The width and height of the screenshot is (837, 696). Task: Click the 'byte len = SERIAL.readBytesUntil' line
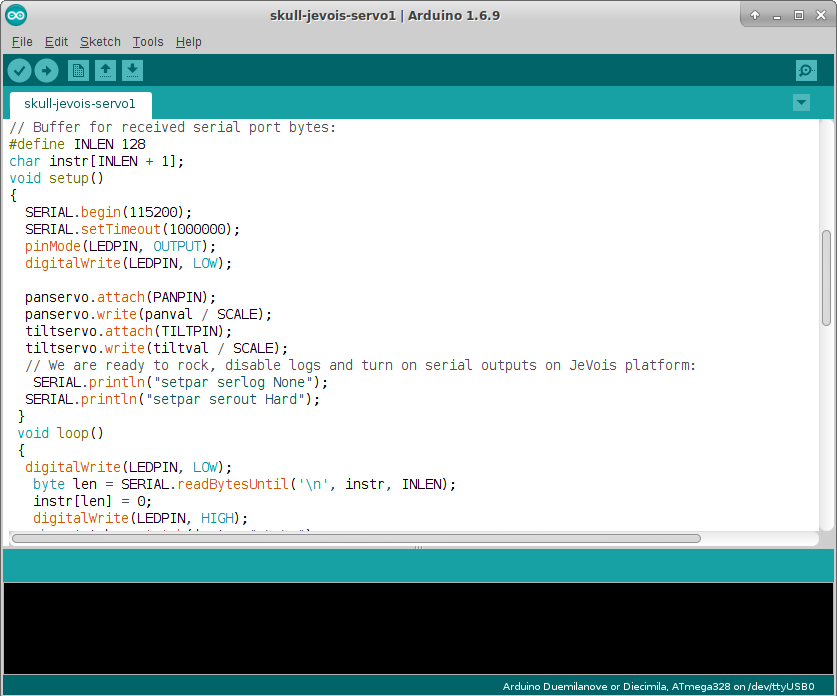(244, 485)
